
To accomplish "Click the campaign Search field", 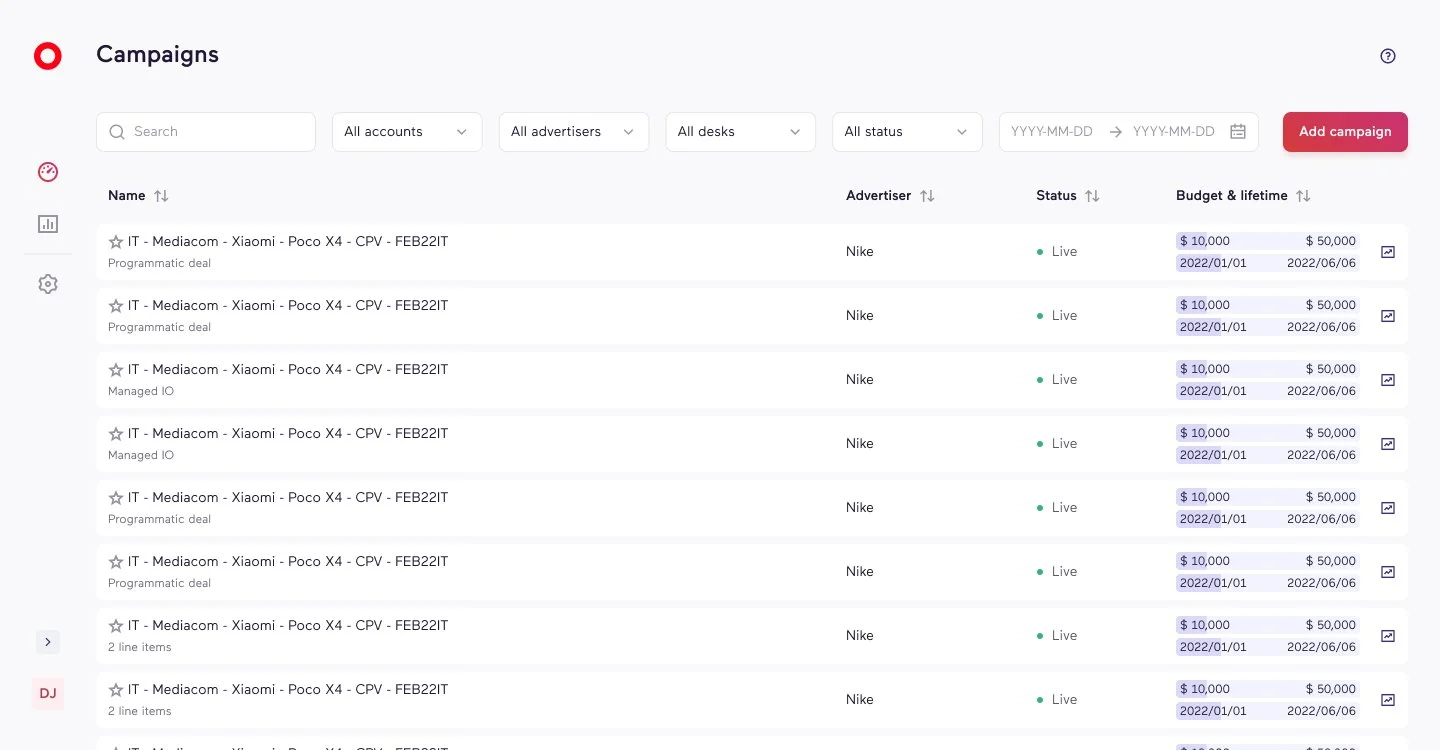I will click(206, 132).
